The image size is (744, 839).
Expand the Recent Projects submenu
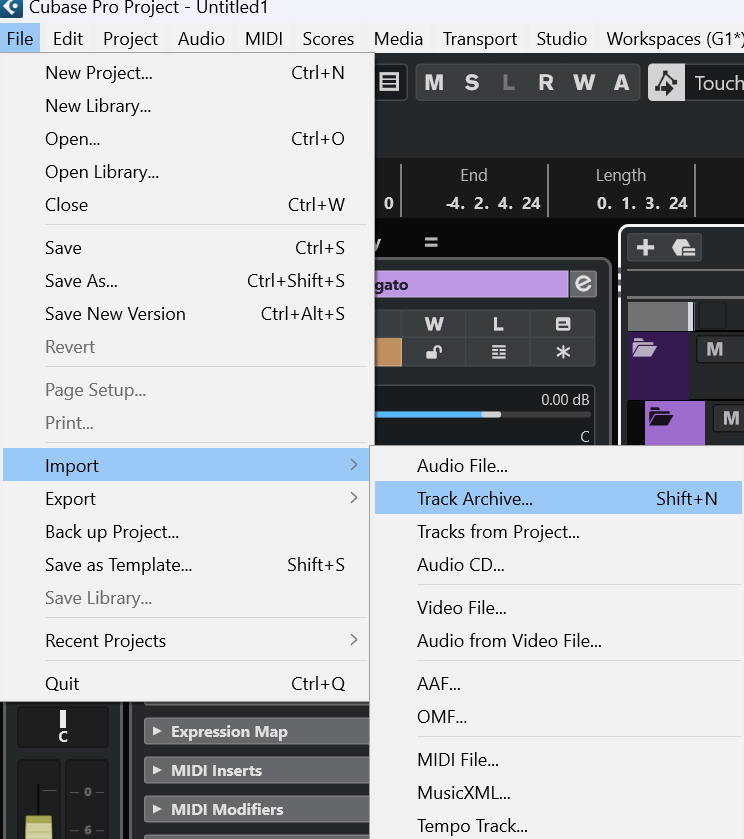[x=186, y=640]
